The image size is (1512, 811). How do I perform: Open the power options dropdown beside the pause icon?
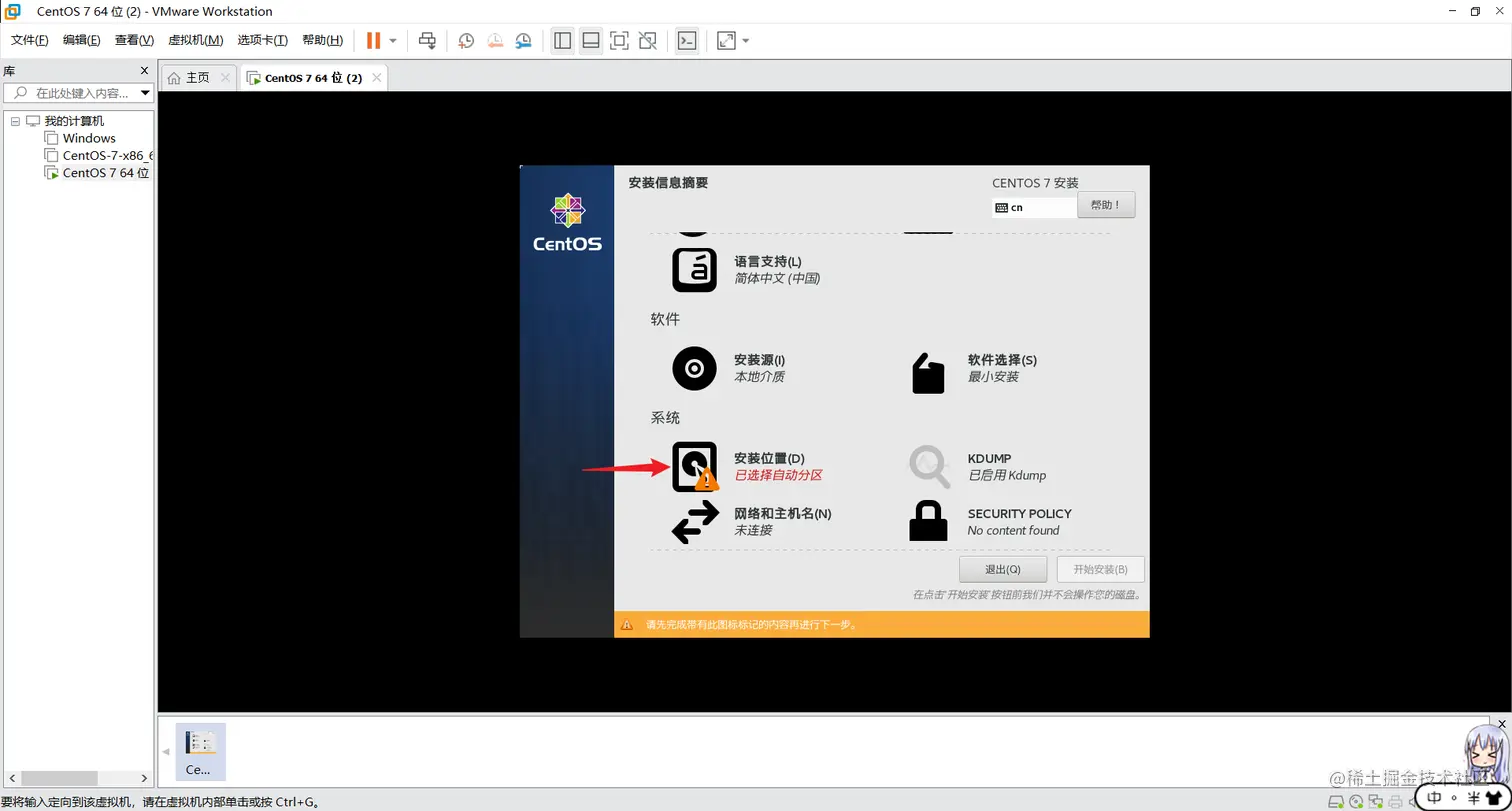tap(393, 41)
